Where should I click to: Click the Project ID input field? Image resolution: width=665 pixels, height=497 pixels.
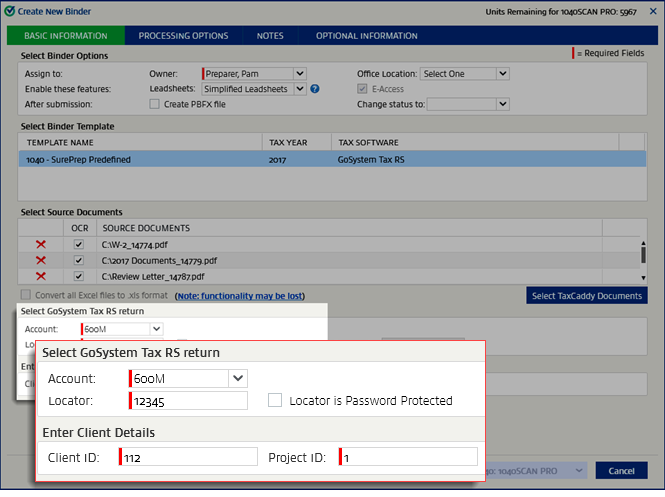click(x=408, y=457)
